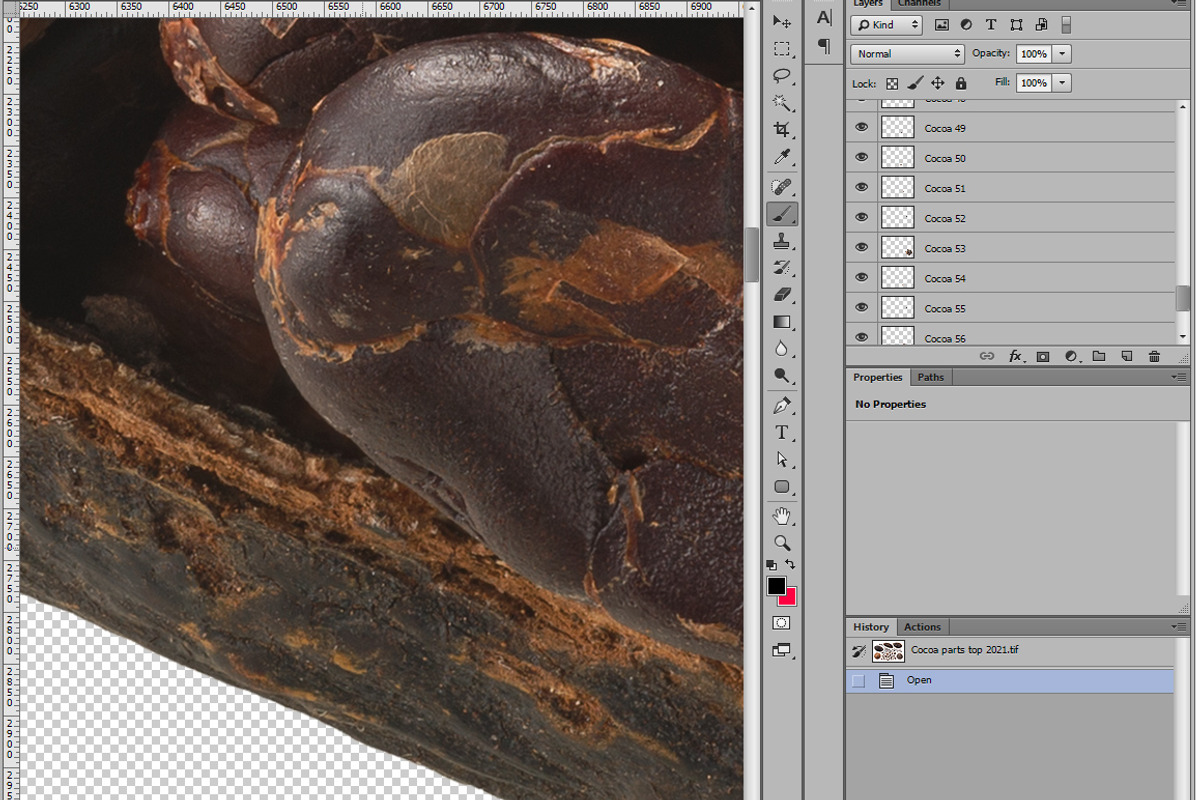1200x800 pixels.
Task: Create a new layer group
Action: (x=1099, y=356)
